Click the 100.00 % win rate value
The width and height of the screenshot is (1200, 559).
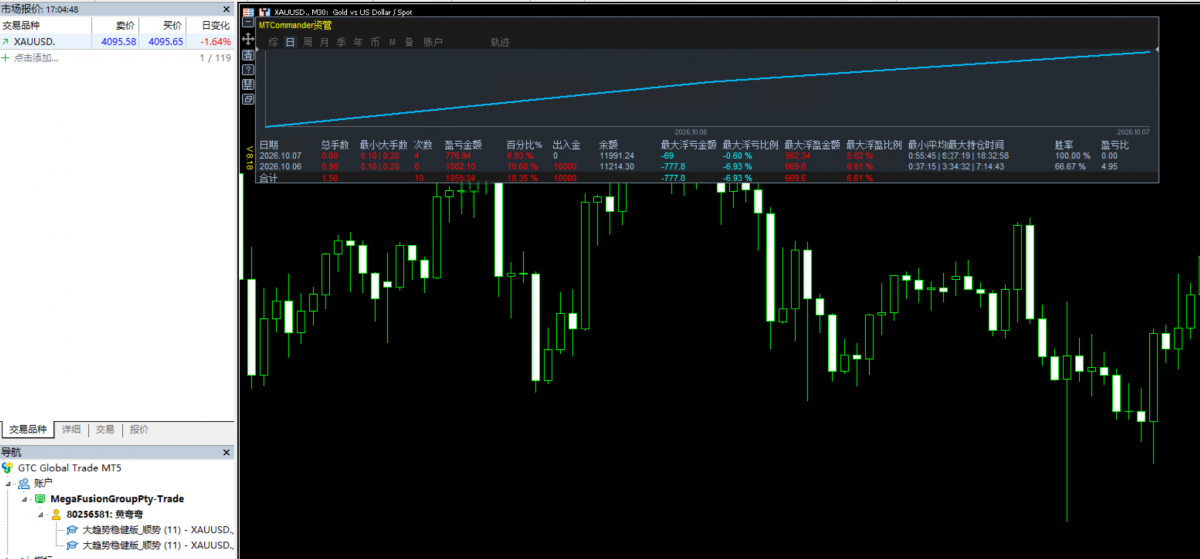click(1072, 156)
